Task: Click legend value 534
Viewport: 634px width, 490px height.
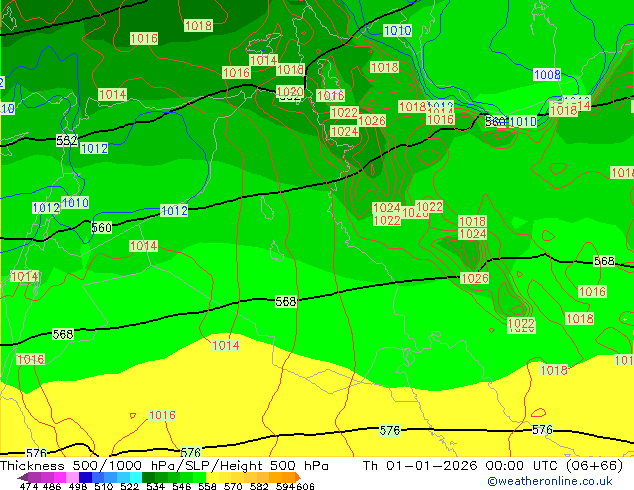Action: [x=156, y=486]
